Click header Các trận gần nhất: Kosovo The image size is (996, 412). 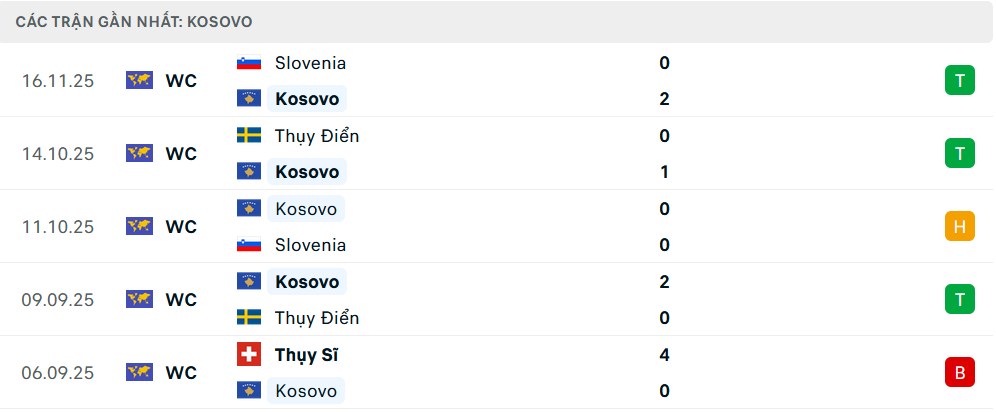134,21
